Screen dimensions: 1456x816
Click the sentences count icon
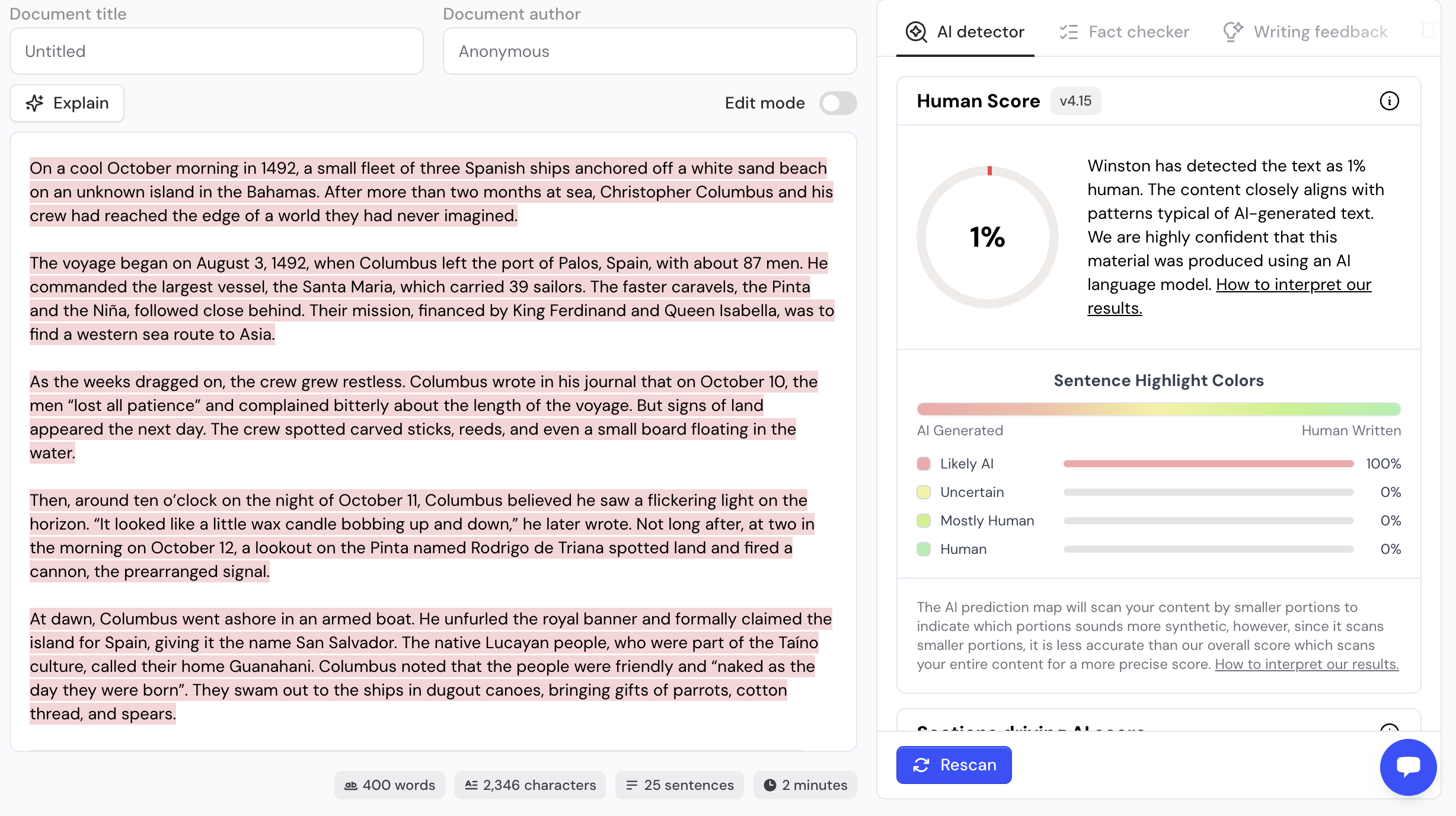[x=632, y=785]
